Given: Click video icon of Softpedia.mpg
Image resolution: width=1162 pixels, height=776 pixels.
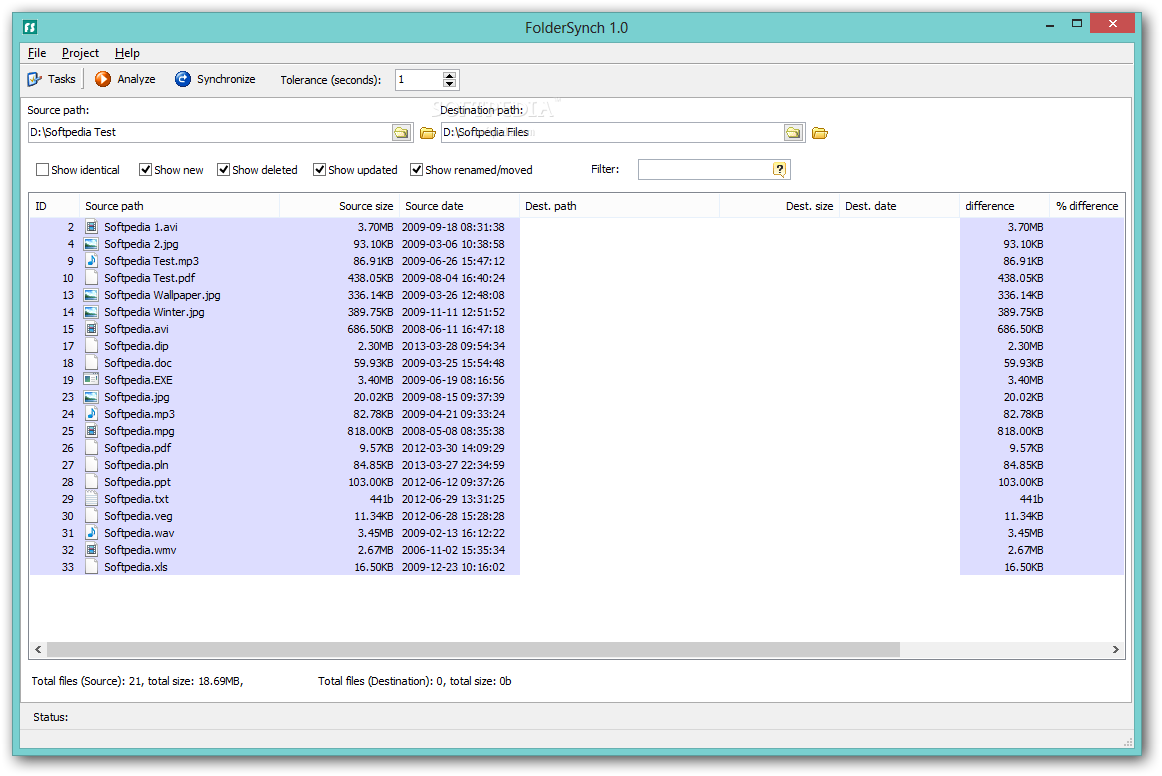Looking at the screenshot, I should click(91, 431).
